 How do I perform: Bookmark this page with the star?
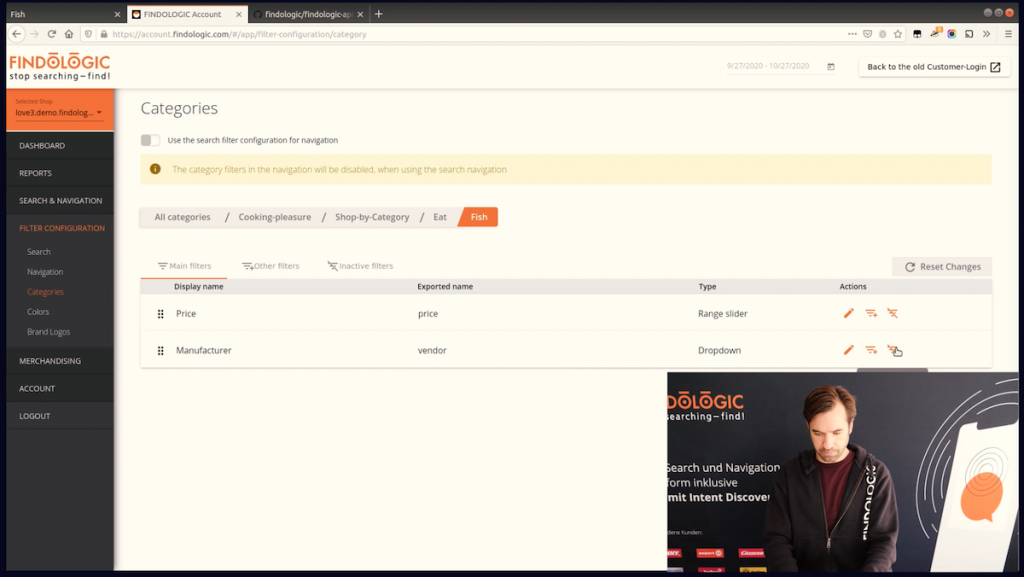pyautogui.click(x=898, y=34)
